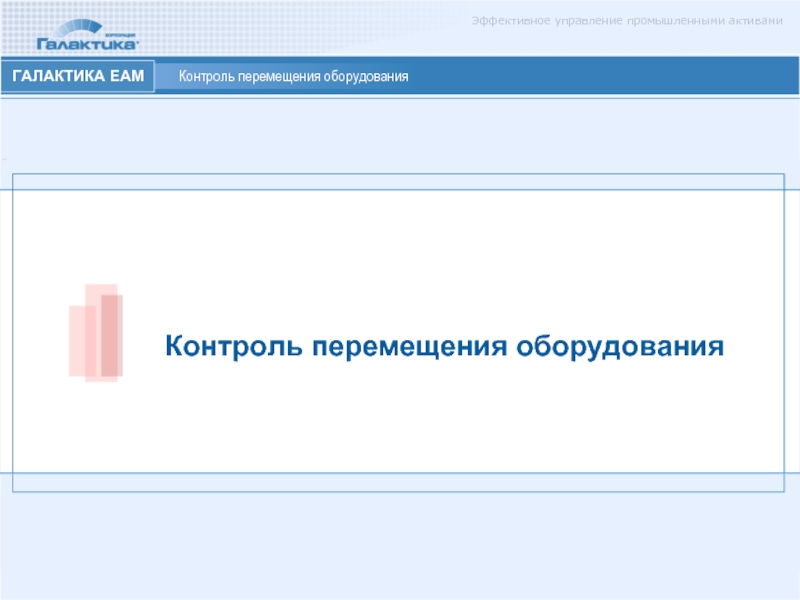Click the slogan Эффективное управление промышленными активами
This screenshot has width=800, height=600.
coord(627,21)
